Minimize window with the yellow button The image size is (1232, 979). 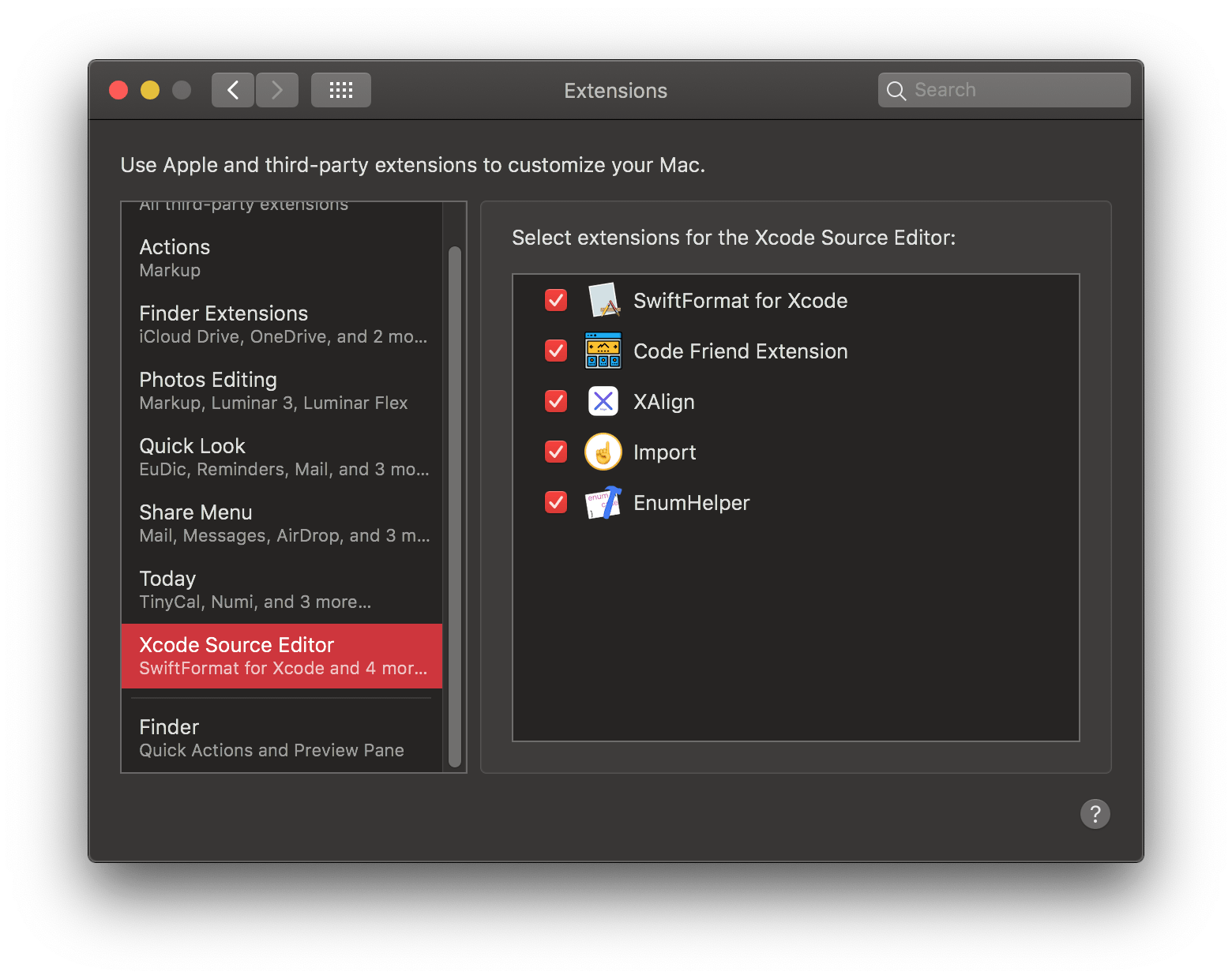click(150, 90)
